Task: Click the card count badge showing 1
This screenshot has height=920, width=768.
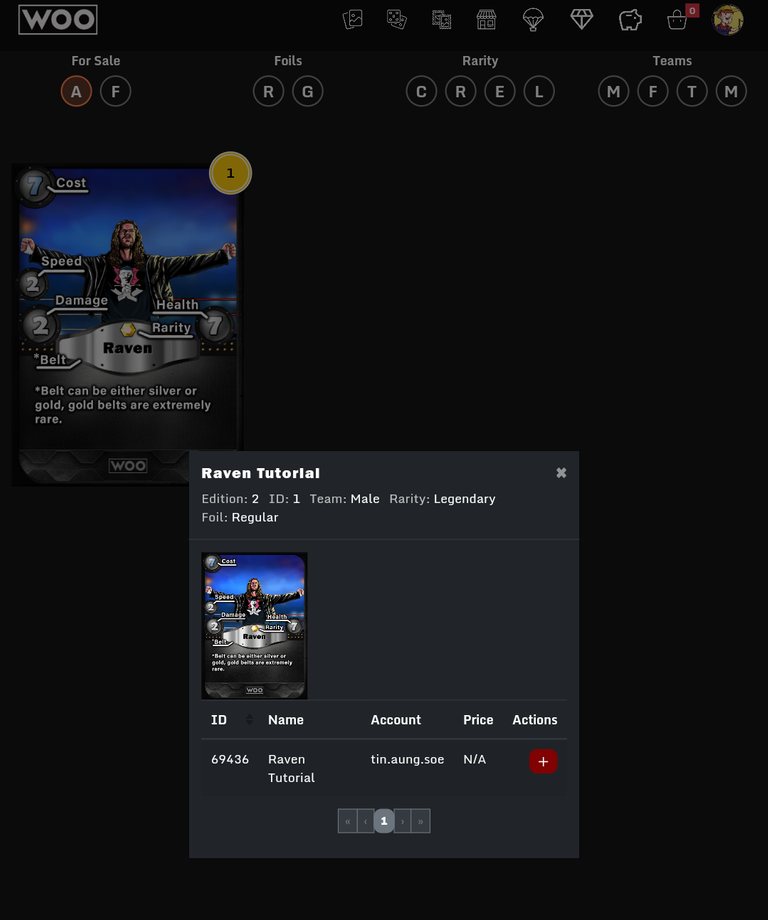Action: coord(231,173)
